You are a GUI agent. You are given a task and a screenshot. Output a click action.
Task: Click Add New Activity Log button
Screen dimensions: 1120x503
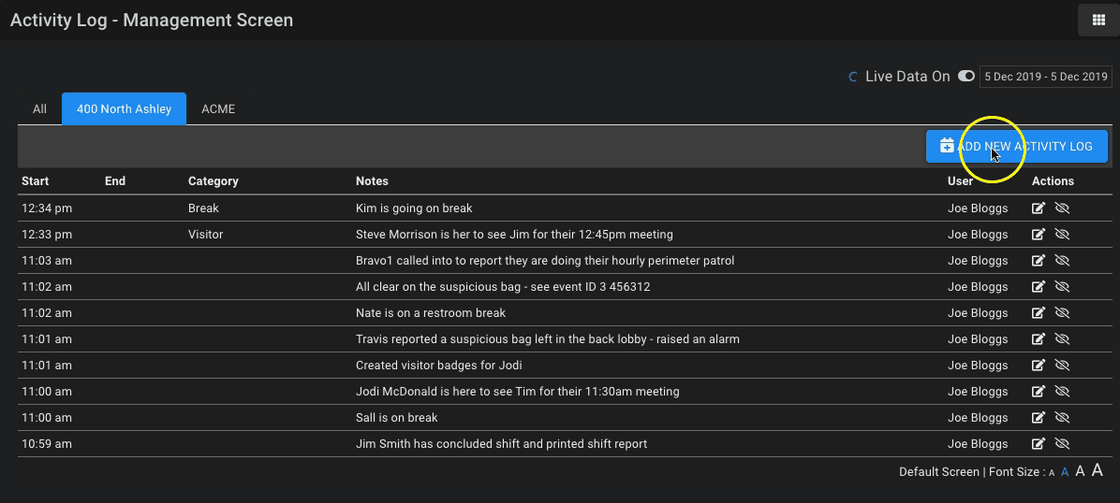1016,146
